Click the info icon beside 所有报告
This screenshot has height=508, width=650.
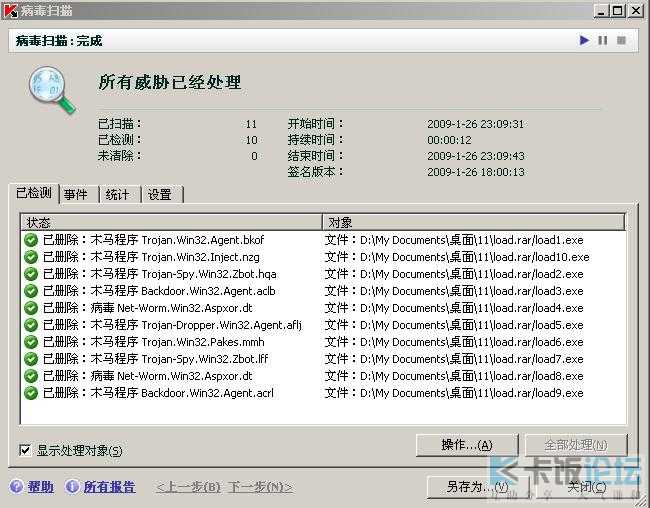click(x=72, y=486)
